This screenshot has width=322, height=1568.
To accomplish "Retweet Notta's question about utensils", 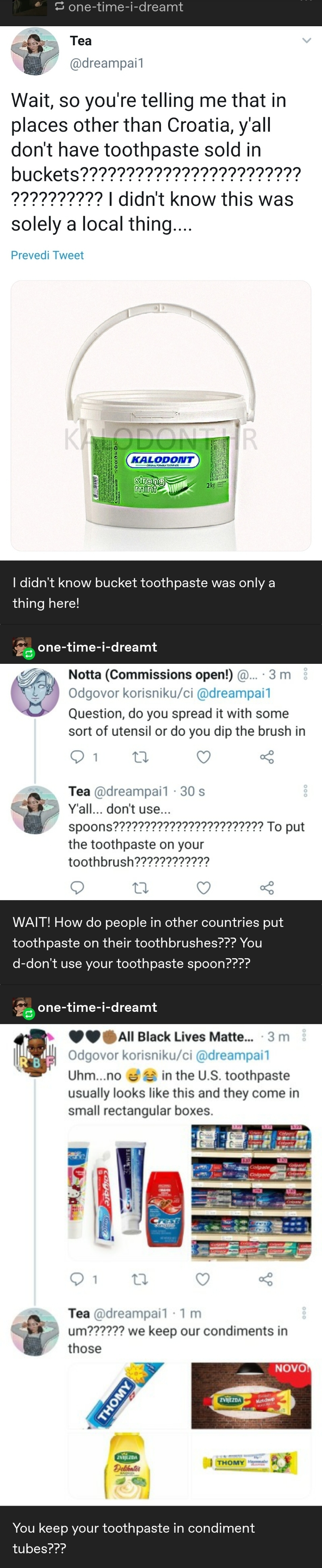I will coord(141,757).
